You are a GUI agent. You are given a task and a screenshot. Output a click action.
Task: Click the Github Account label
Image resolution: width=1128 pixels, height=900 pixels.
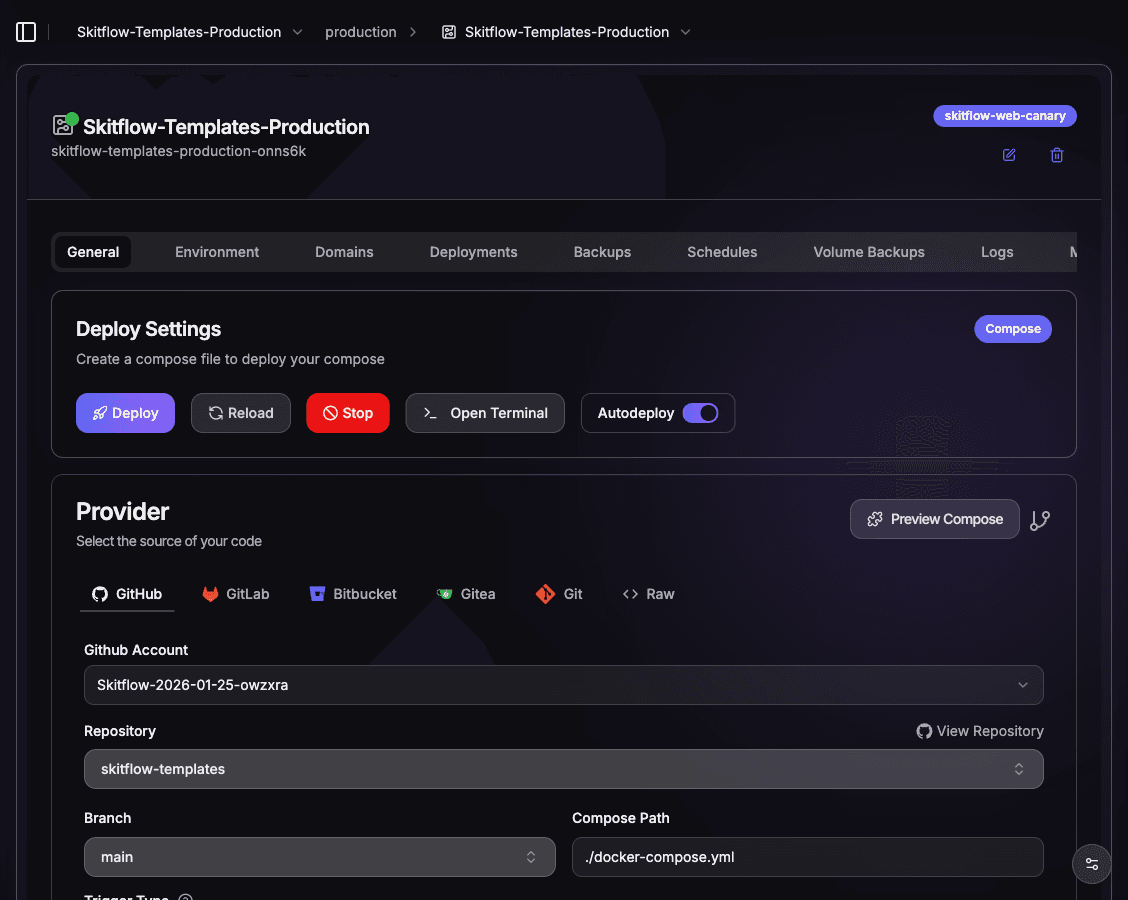136,650
